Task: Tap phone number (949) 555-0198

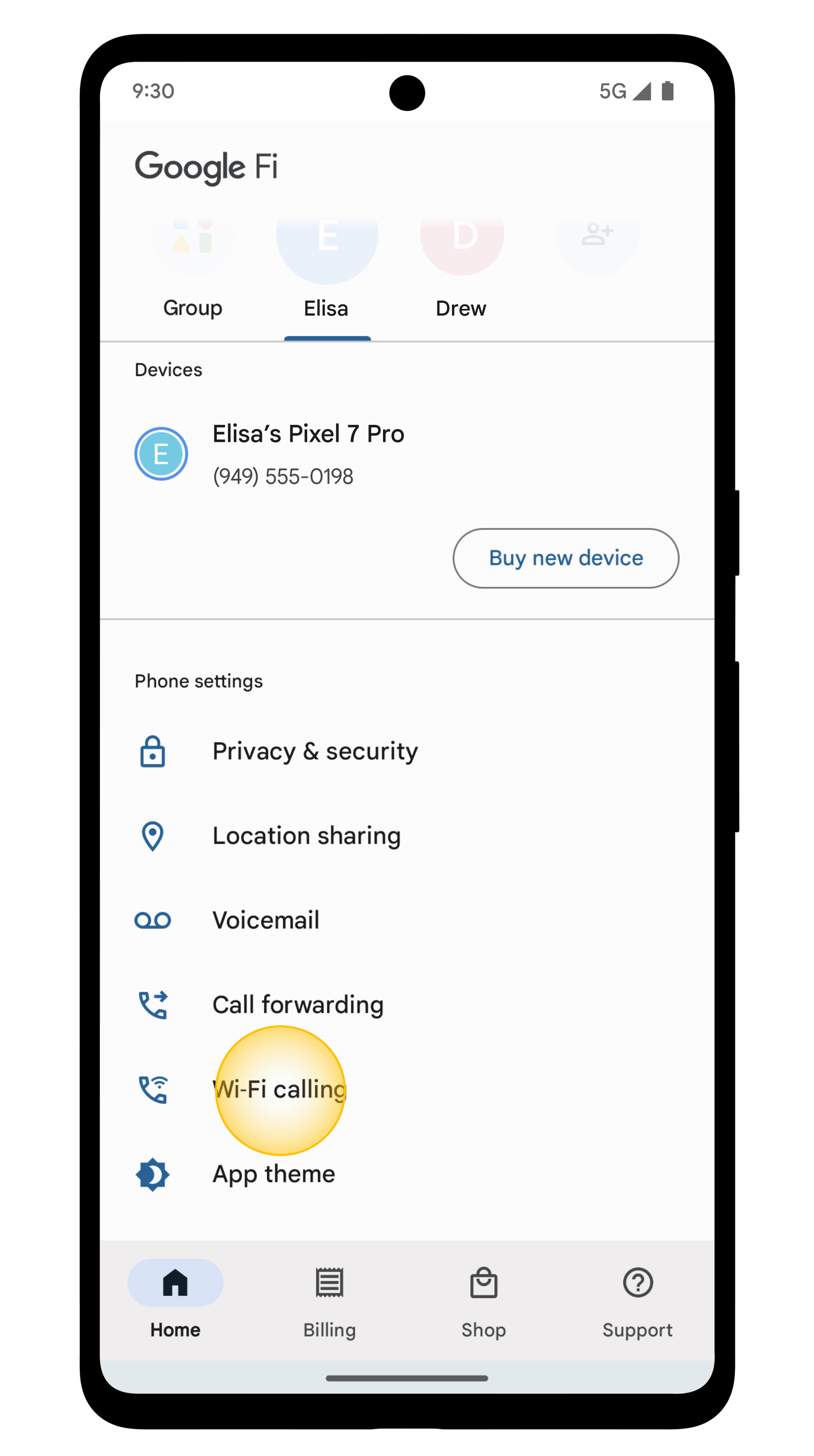Action: click(x=283, y=477)
